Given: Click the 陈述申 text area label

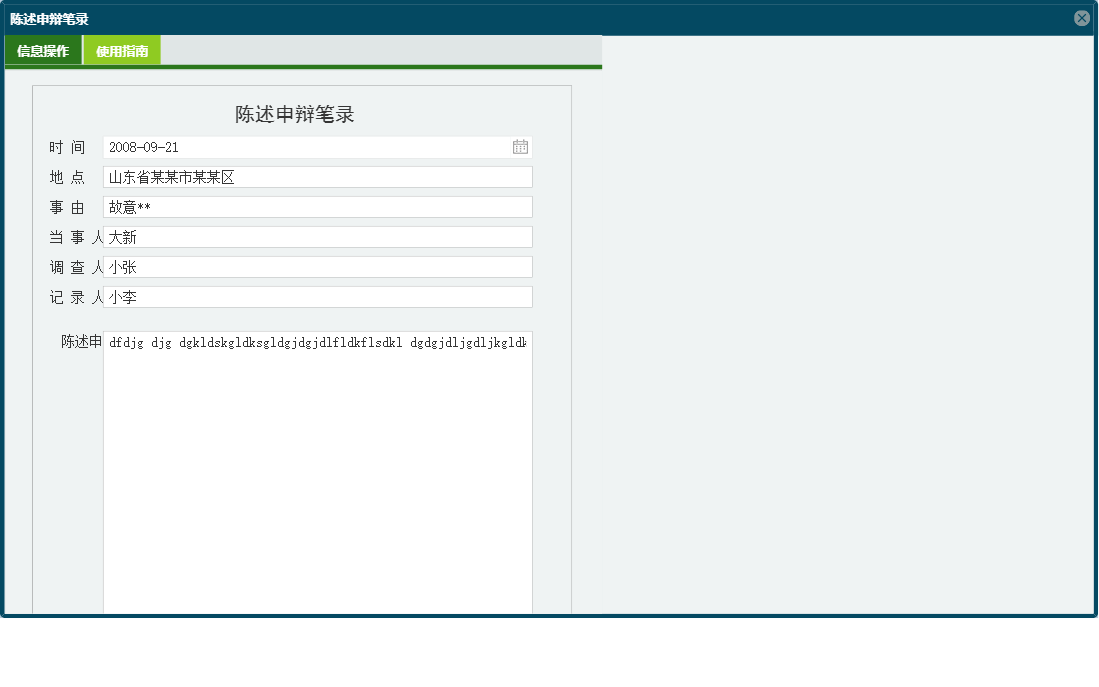Looking at the screenshot, I should tap(81, 341).
